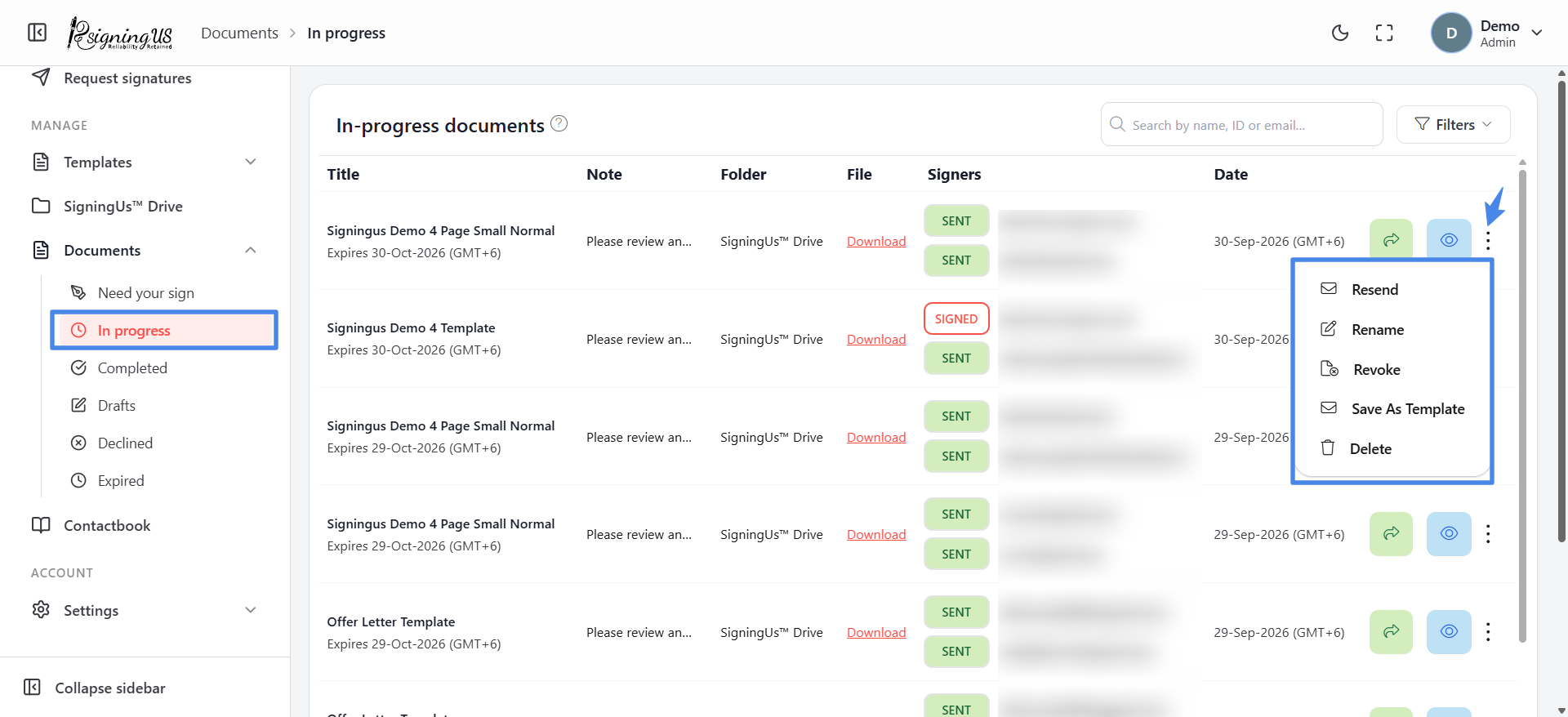Click sidebar toggle icon beside logo
The height and width of the screenshot is (717, 1568).
click(38, 33)
